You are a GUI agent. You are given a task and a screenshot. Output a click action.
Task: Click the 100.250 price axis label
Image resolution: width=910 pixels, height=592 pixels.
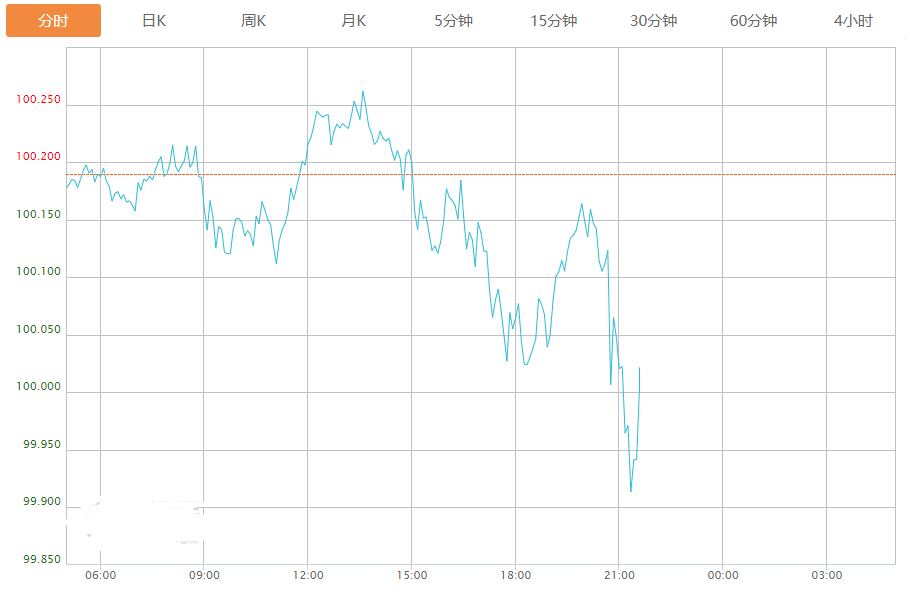[39, 100]
